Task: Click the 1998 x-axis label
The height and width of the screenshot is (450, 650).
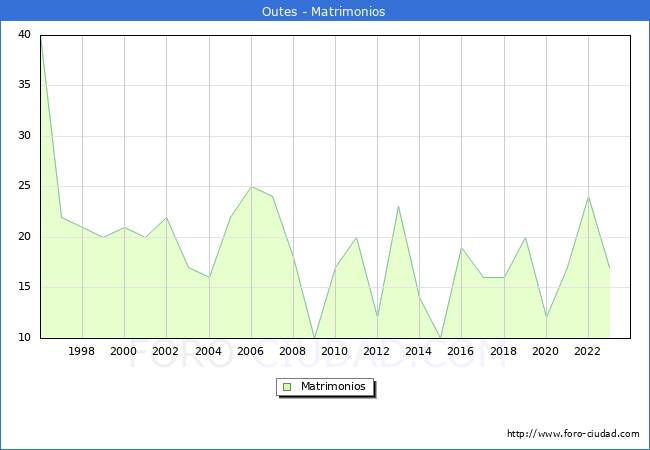Action: [x=82, y=352]
